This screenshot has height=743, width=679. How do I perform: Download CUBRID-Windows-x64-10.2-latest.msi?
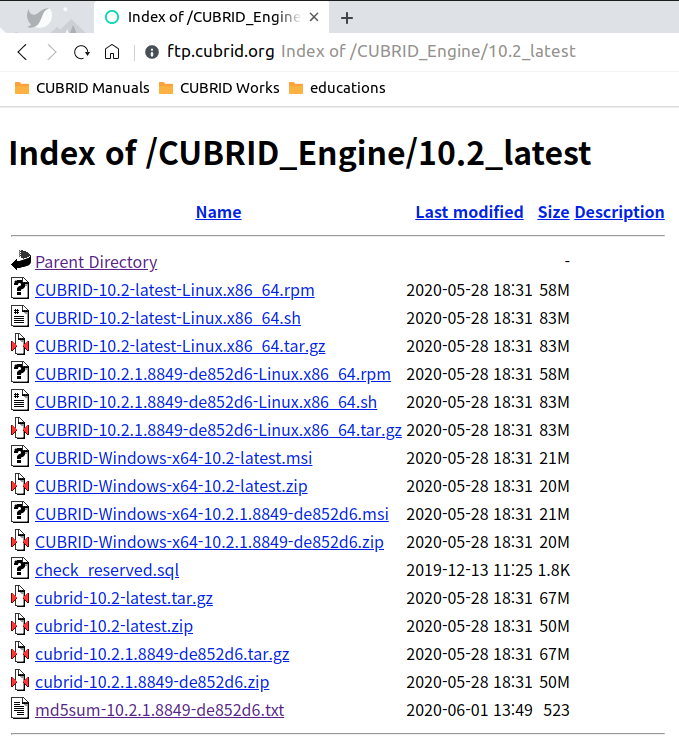173,458
